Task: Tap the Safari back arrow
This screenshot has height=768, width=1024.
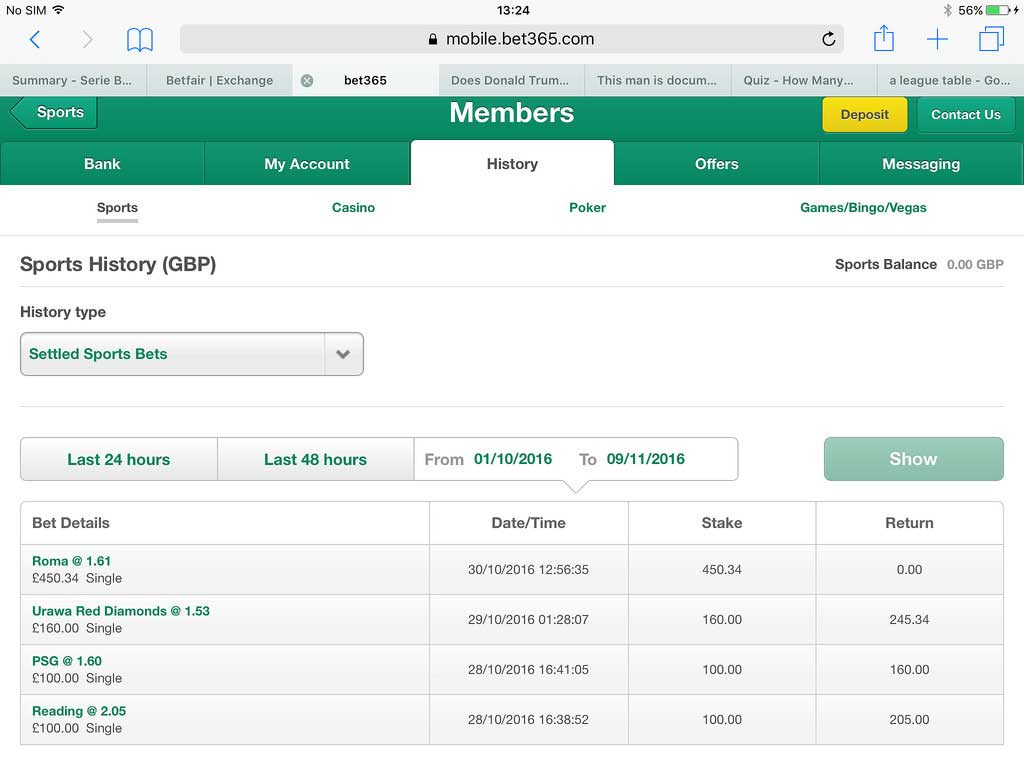Action: click(x=35, y=40)
